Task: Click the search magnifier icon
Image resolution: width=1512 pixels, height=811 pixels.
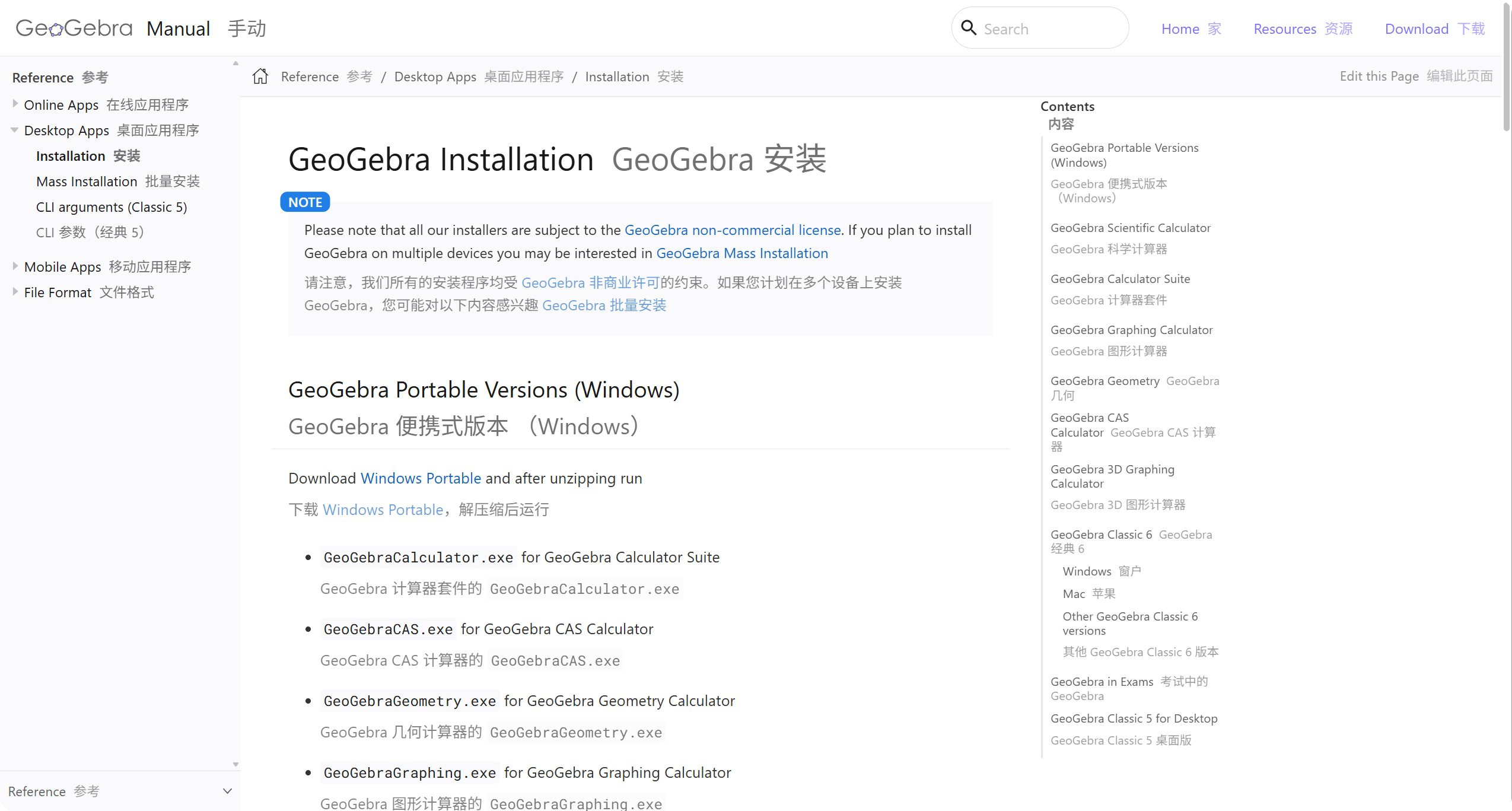Action: 968,28
